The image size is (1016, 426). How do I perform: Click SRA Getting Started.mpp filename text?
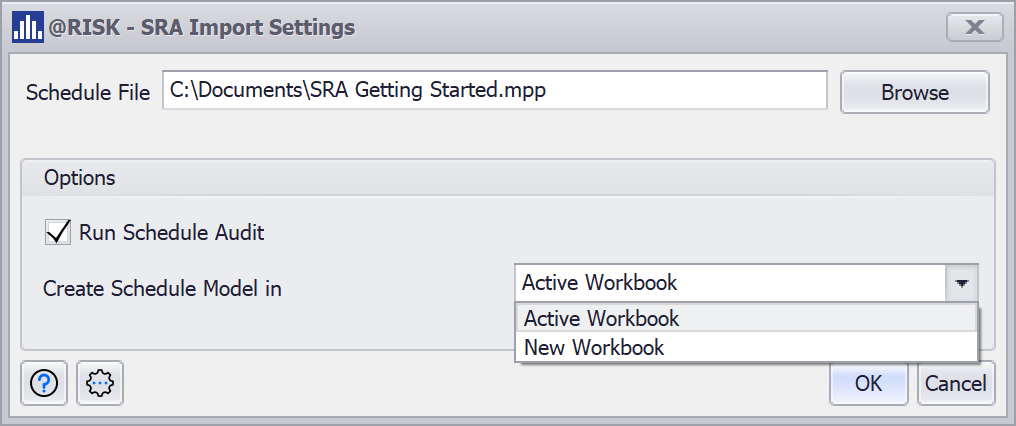click(428, 90)
